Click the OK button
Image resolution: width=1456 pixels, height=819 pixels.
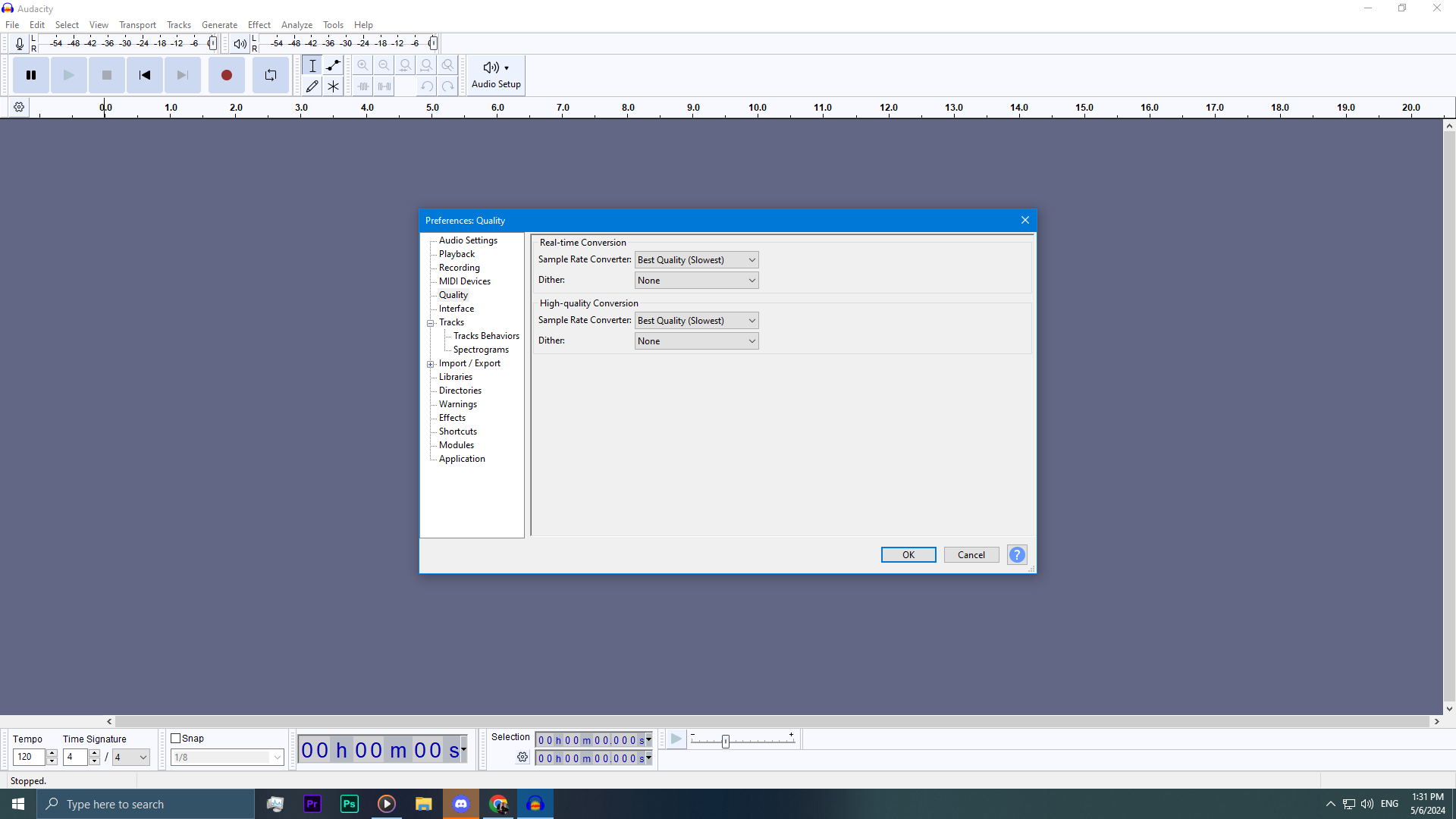click(x=908, y=555)
